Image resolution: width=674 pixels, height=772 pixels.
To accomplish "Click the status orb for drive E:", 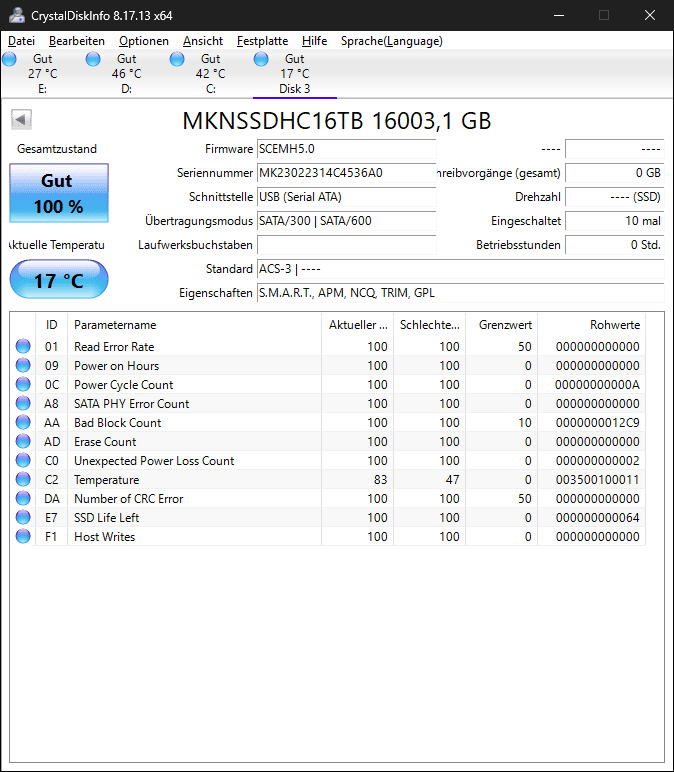I will click(9, 59).
